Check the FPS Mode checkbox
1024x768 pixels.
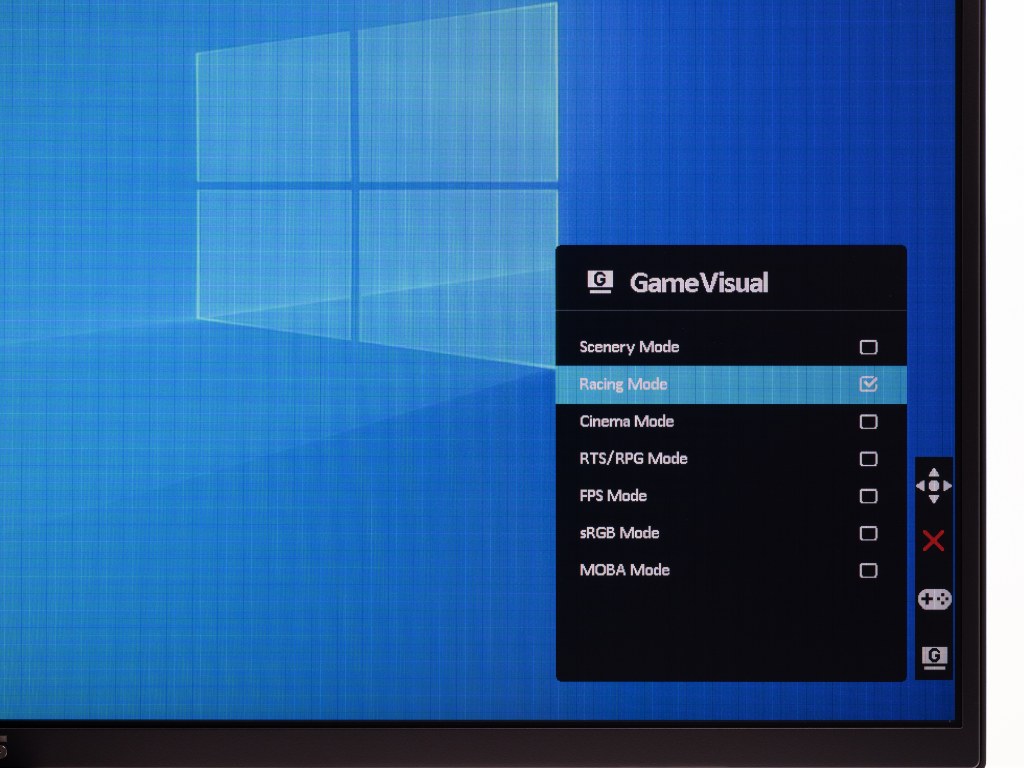point(869,496)
